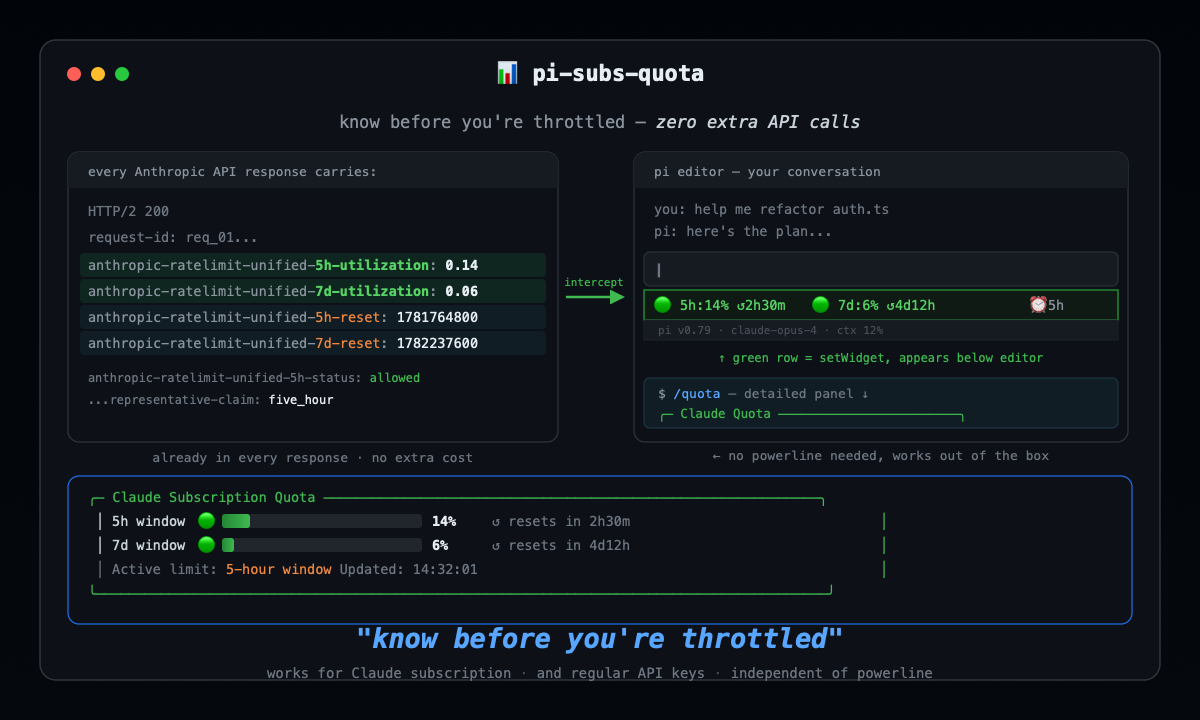
Task: Click 'already in every response · no extra cost' caption
Action: tap(313, 458)
